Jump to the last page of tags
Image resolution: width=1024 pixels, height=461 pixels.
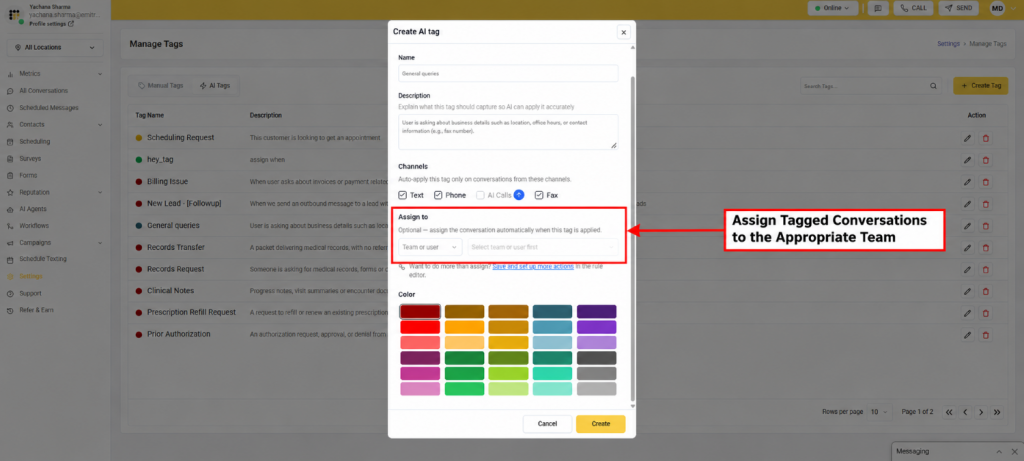(x=997, y=412)
